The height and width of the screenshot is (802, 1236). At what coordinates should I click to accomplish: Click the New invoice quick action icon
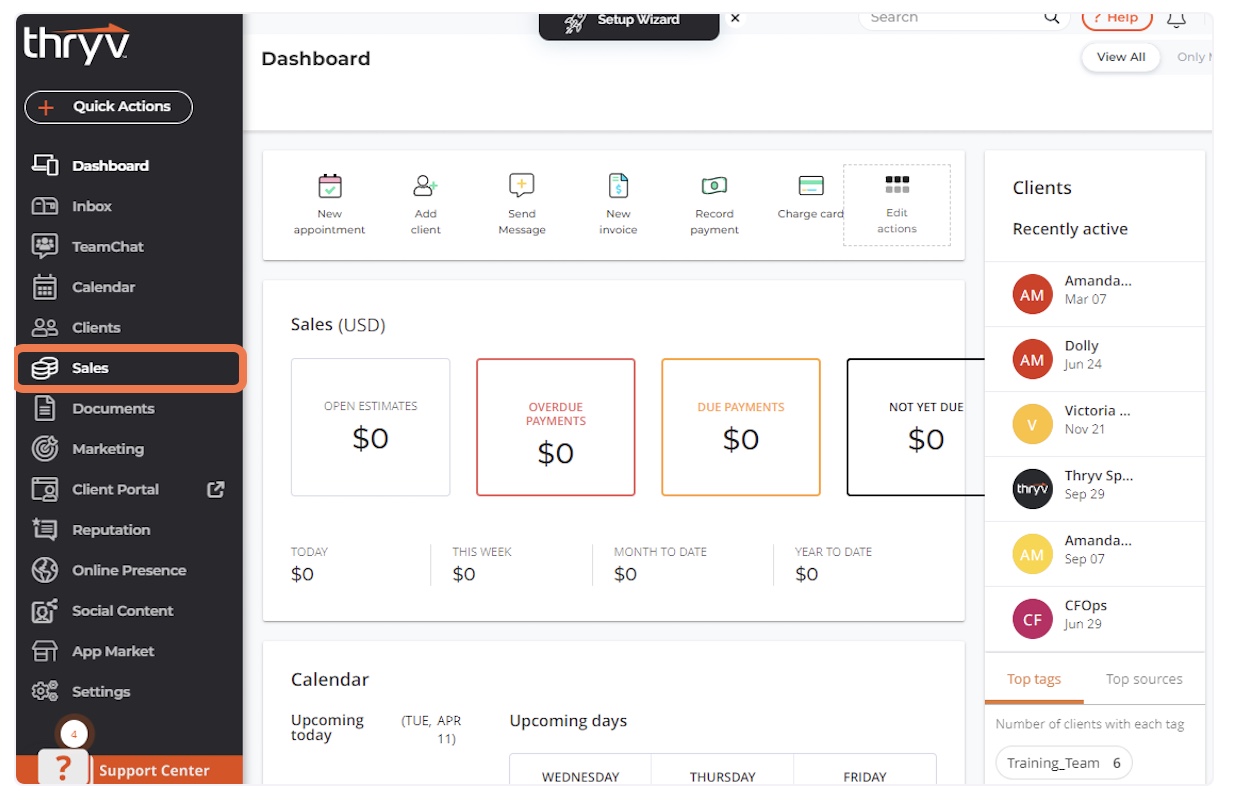(x=618, y=185)
